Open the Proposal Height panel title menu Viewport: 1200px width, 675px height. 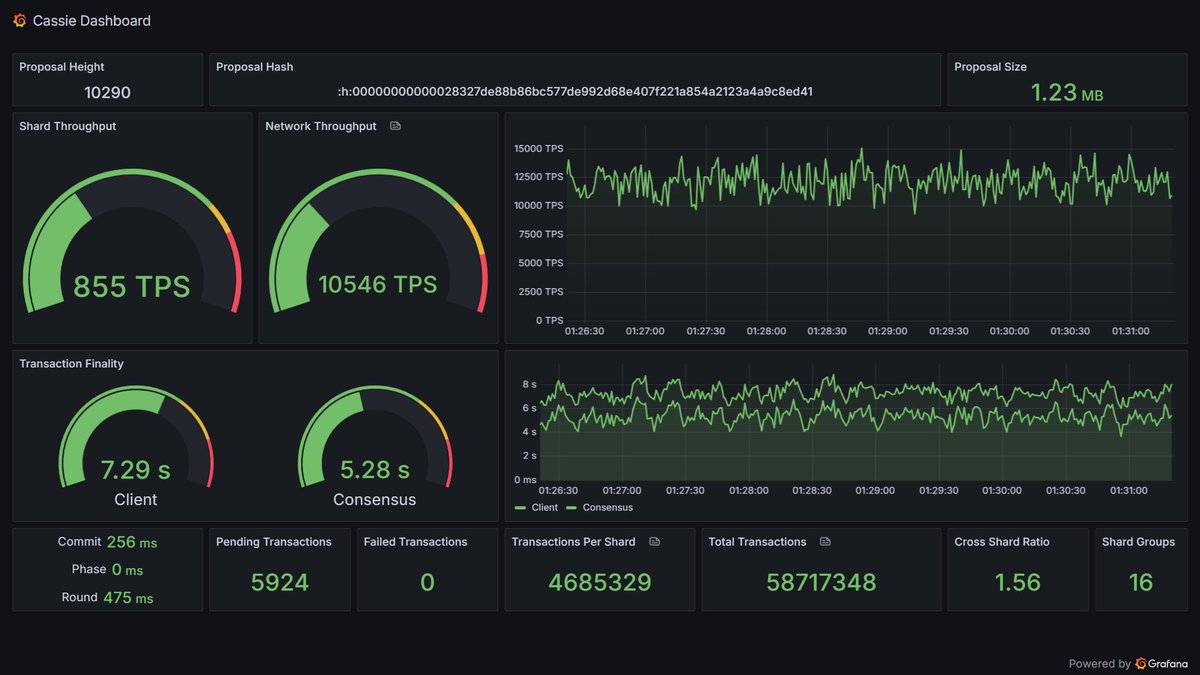point(62,67)
